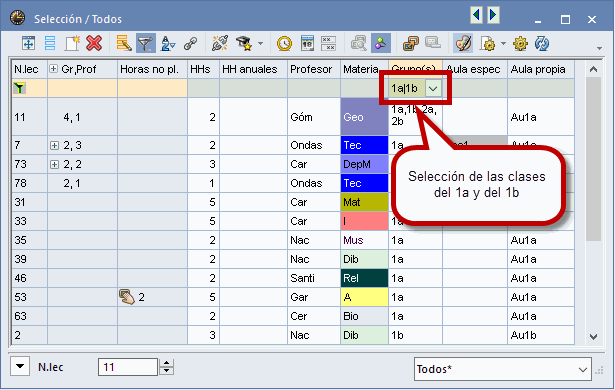Click the clock timetable icon
615x390 pixels.
(284, 44)
